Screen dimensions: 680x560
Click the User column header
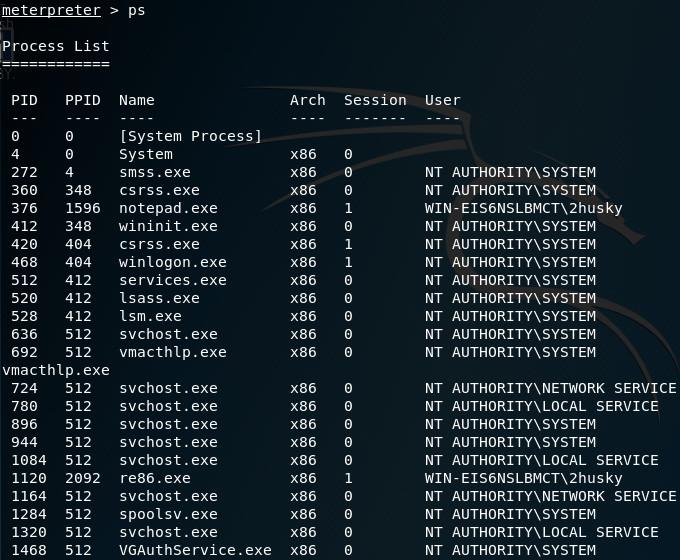(443, 100)
